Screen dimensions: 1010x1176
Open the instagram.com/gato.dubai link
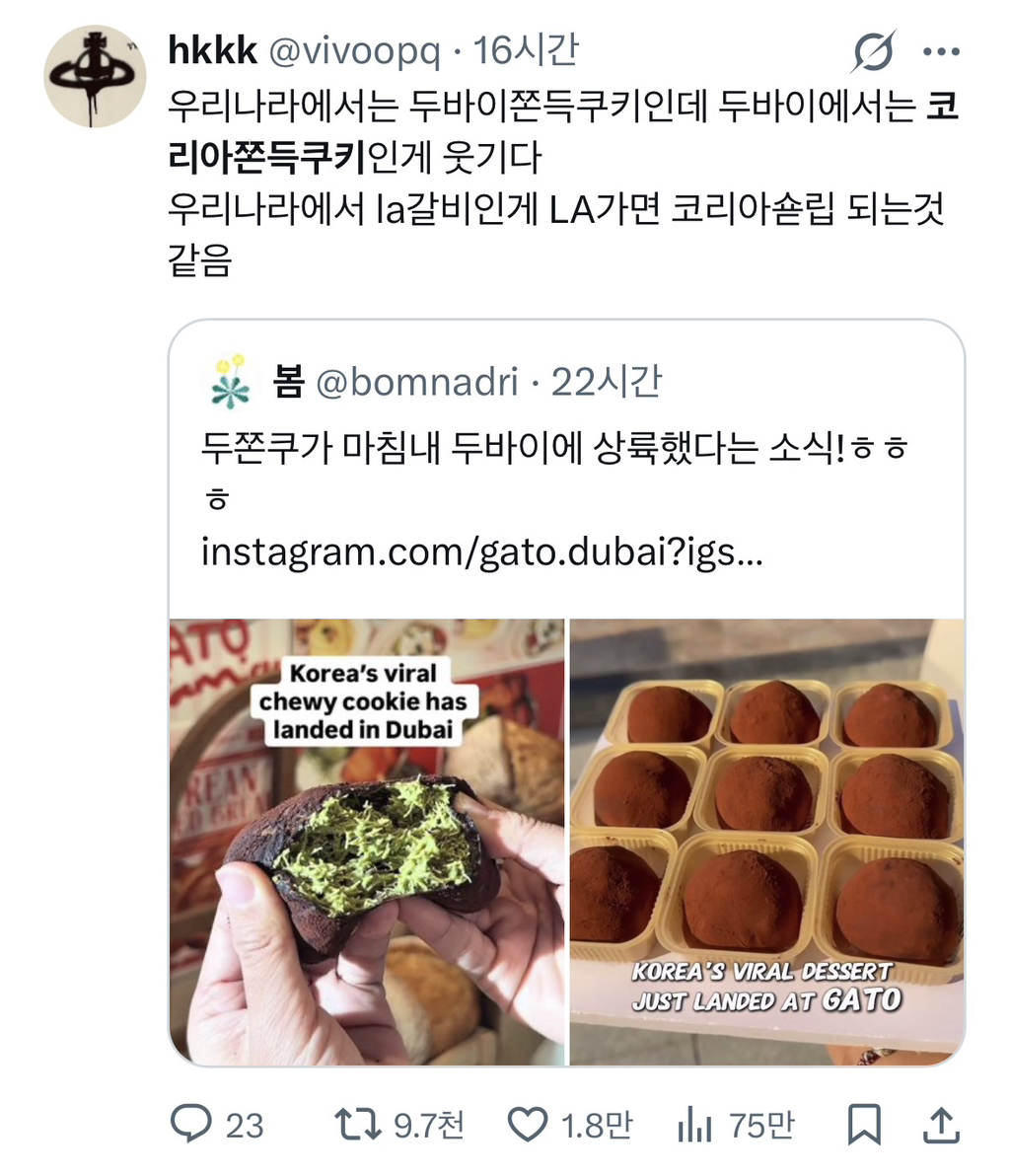[482, 552]
